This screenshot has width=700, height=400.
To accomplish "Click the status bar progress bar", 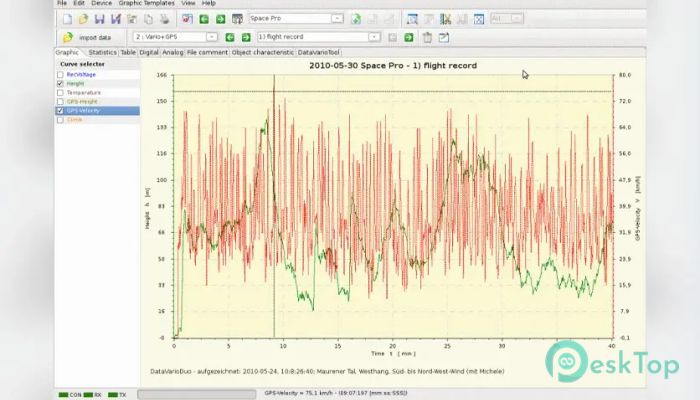I will tap(196, 394).
